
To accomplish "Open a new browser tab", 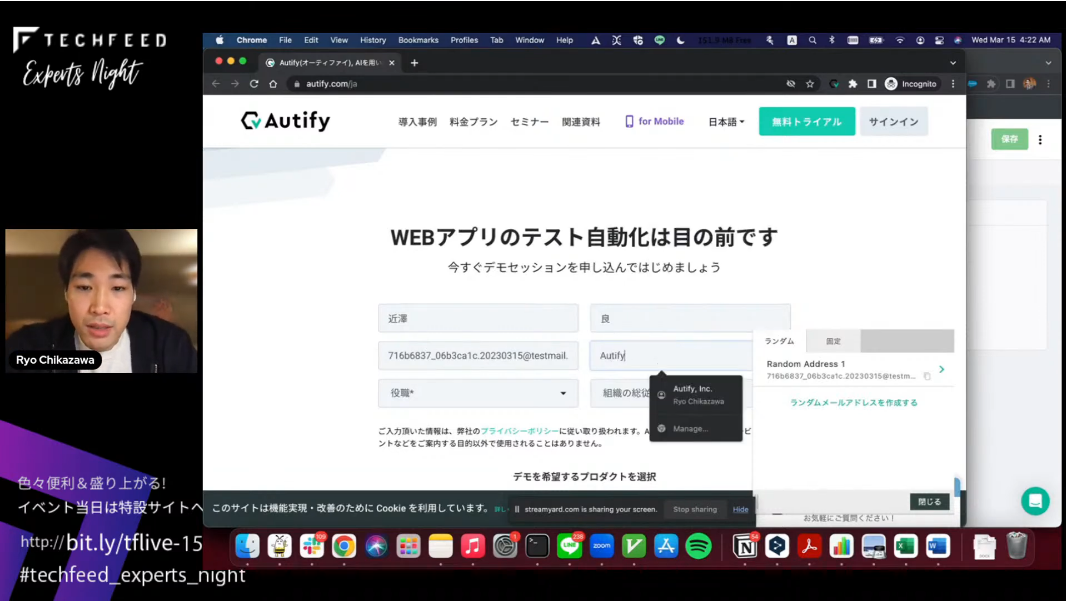I will [x=414, y=63].
